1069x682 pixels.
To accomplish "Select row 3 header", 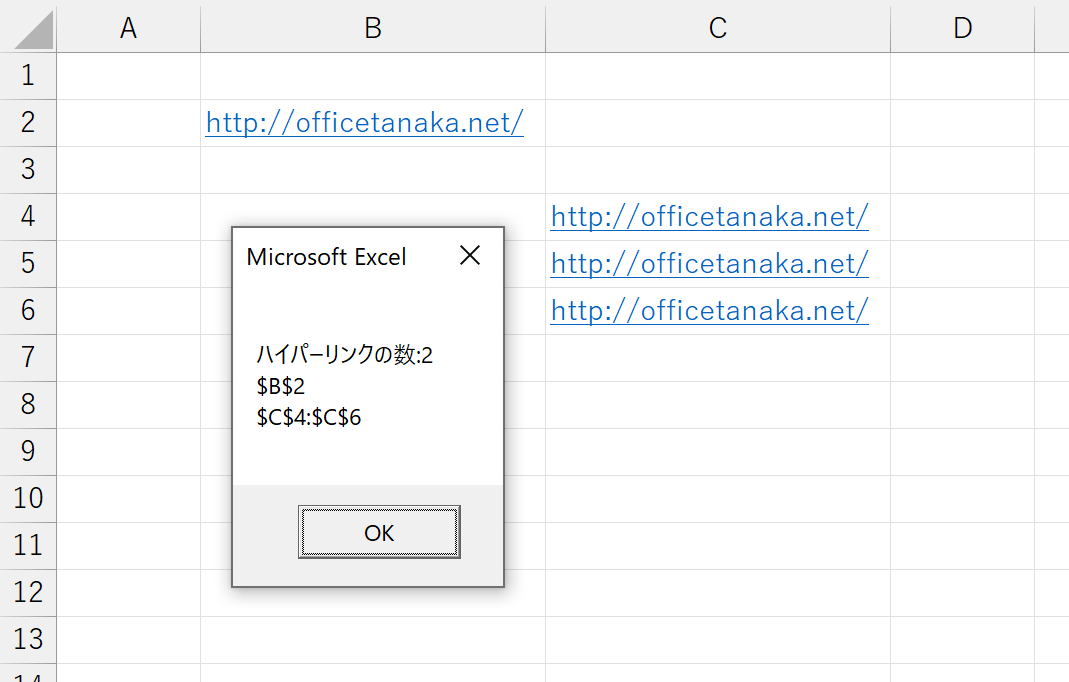I will (x=28, y=170).
